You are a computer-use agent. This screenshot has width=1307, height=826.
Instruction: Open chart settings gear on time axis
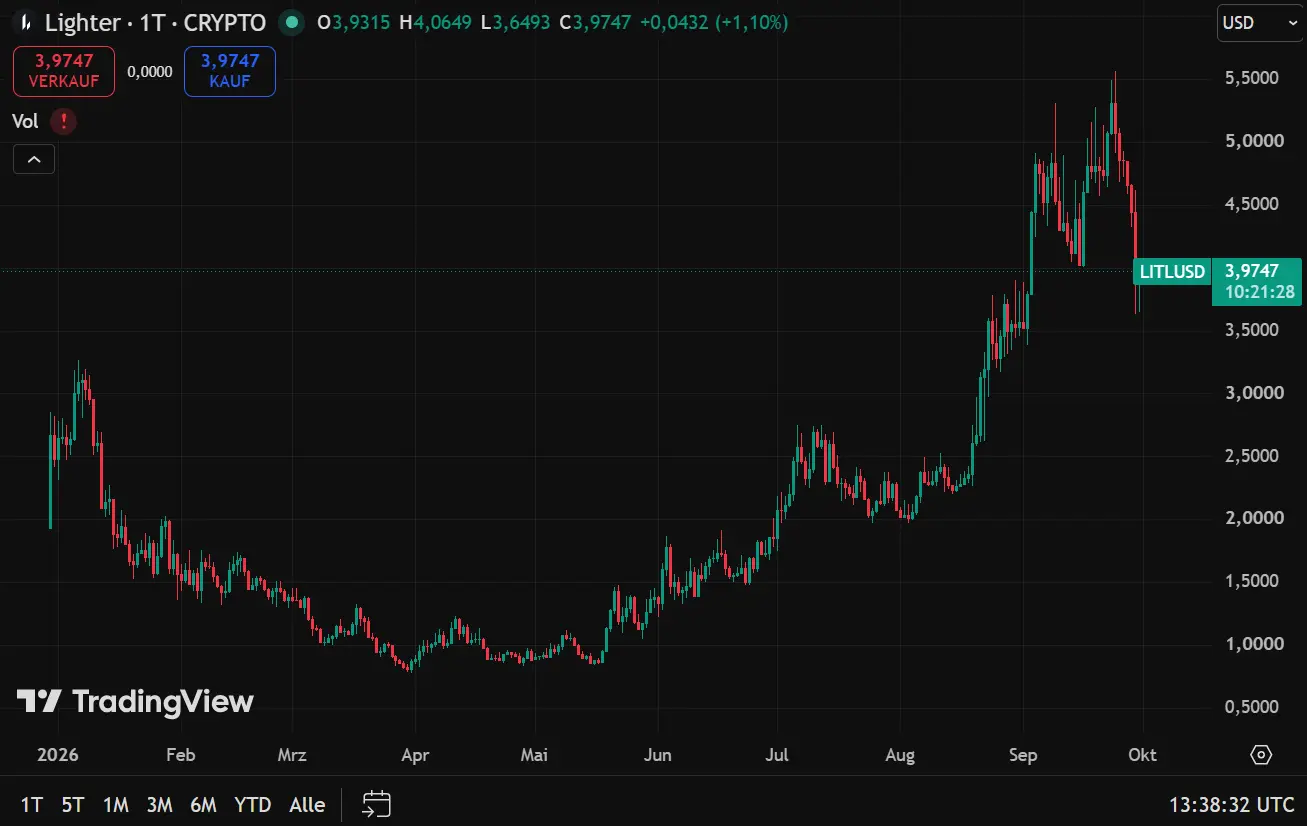(1261, 754)
